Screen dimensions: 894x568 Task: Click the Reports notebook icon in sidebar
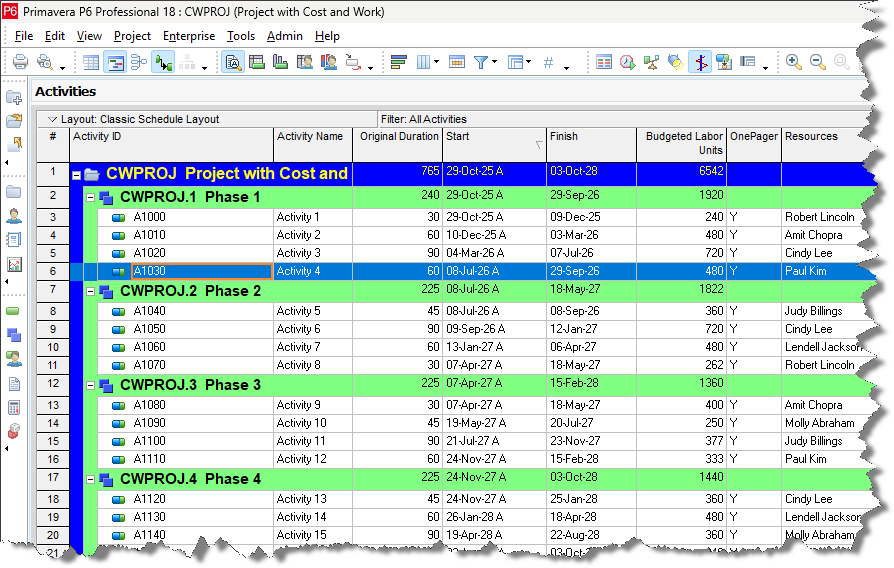(14, 240)
